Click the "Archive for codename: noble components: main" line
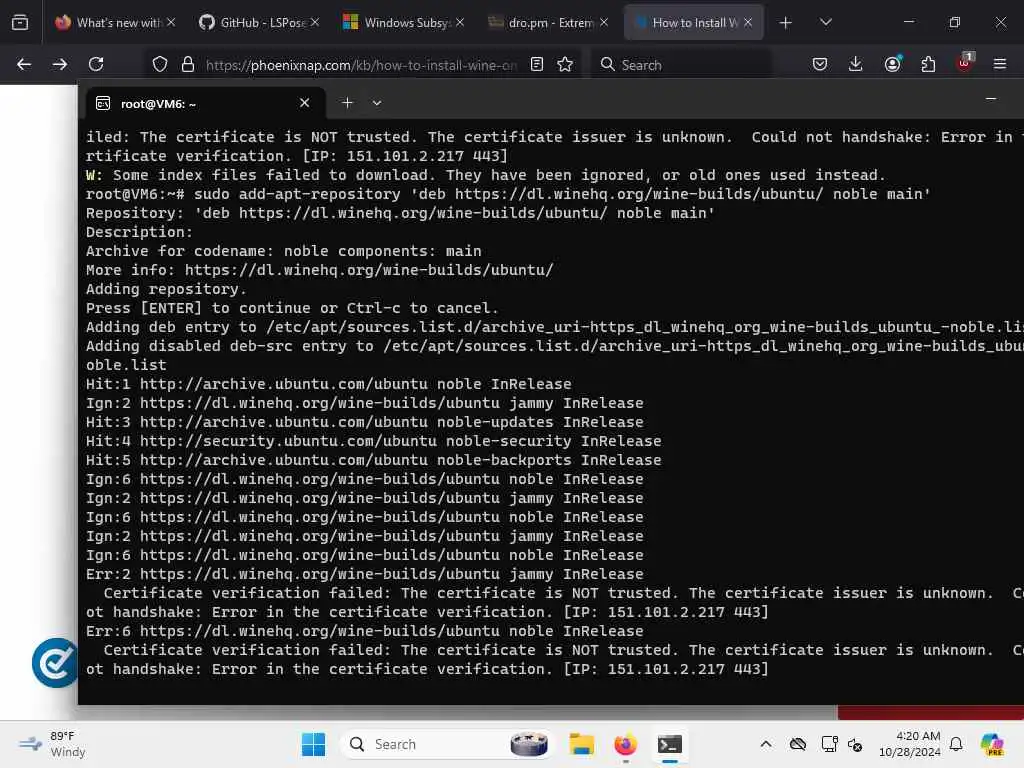The image size is (1024, 768). point(283,251)
